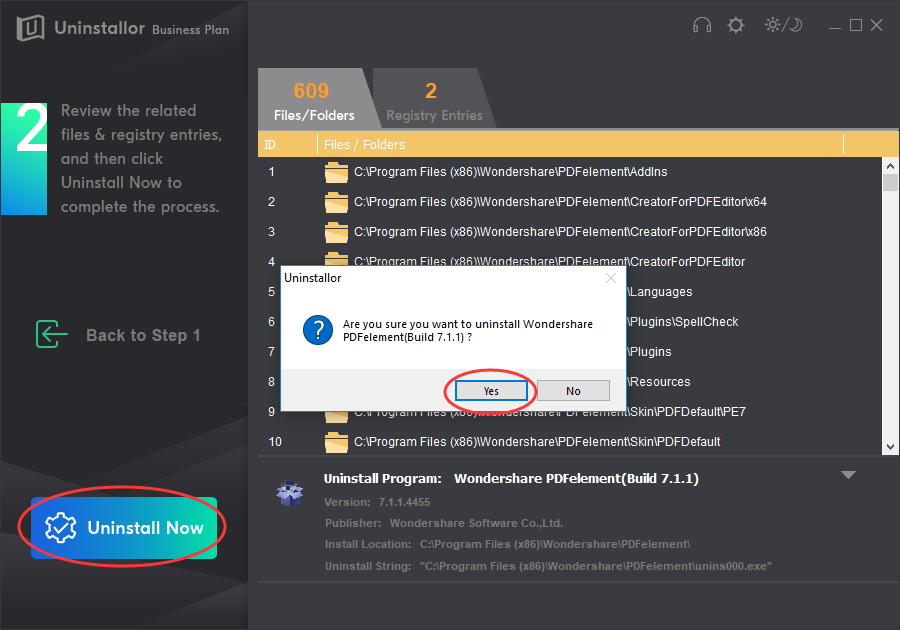Switch to the 609 Files/Folders tab
The height and width of the screenshot is (630, 900).
(x=314, y=99)
